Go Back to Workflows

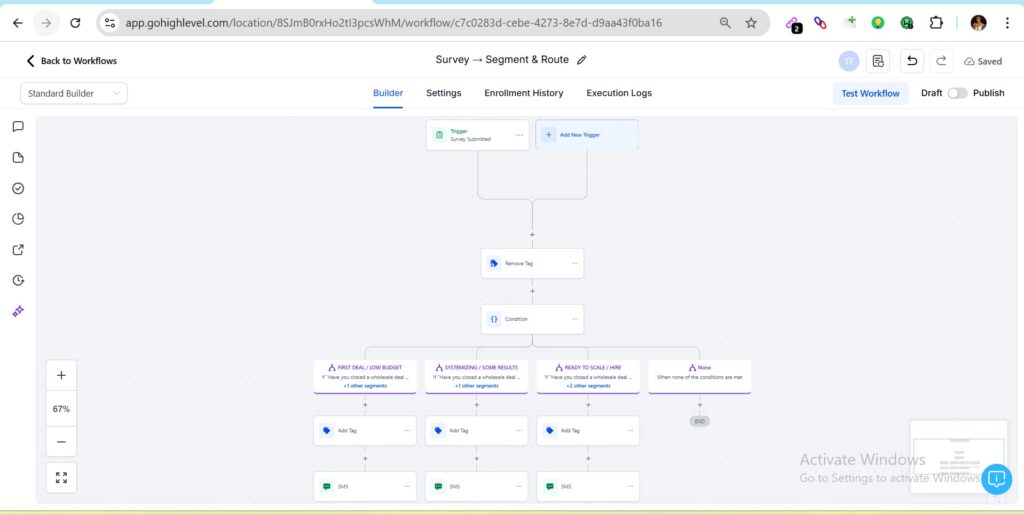(71, 61)
